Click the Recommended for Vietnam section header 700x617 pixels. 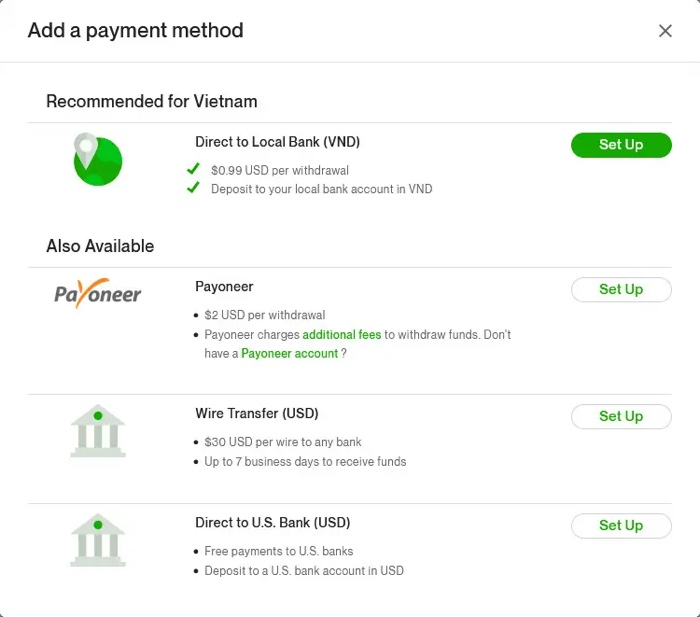[x=151, y=101]
